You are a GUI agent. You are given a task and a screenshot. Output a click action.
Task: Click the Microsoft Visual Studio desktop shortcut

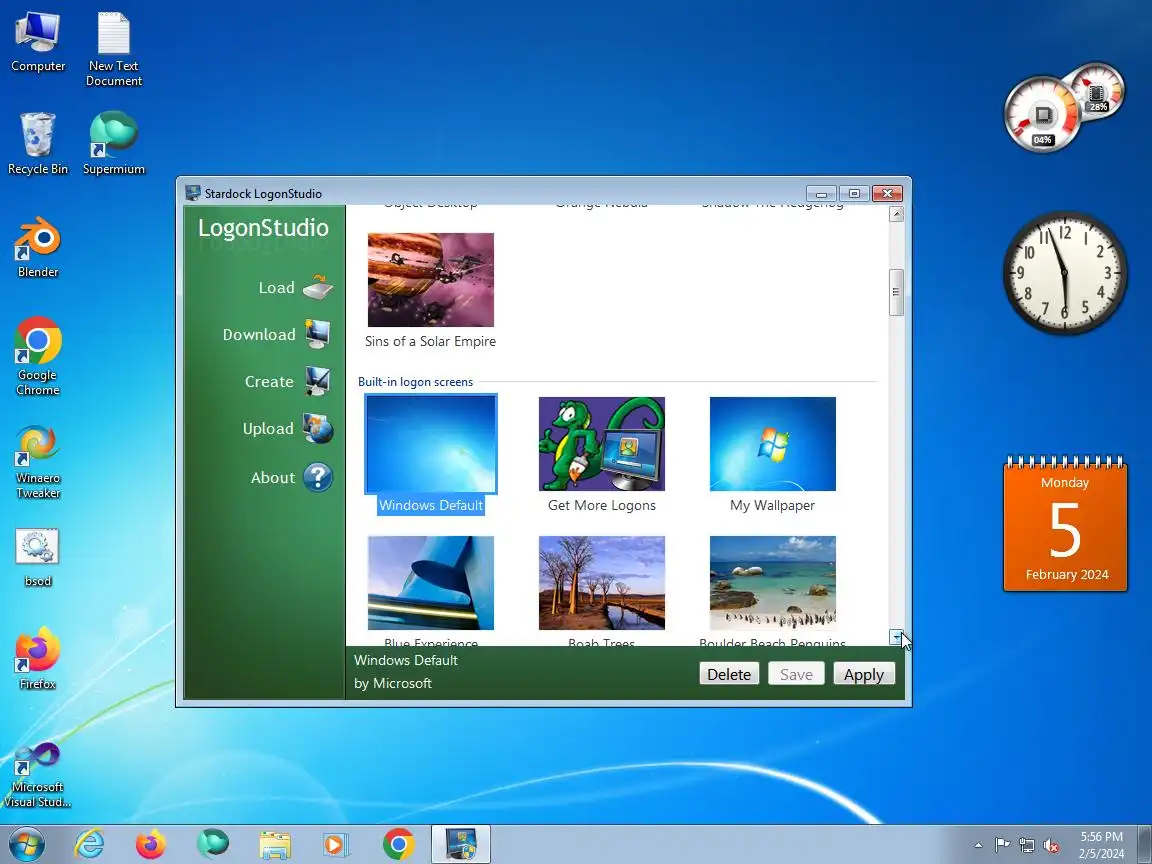click(x=38, y=774)
